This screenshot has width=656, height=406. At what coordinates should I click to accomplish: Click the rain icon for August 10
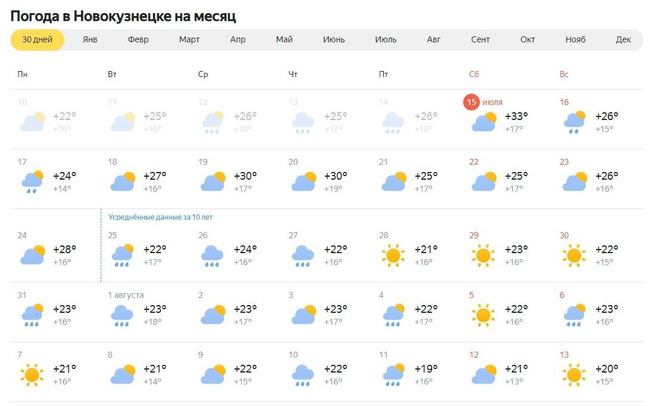(303, 376)
